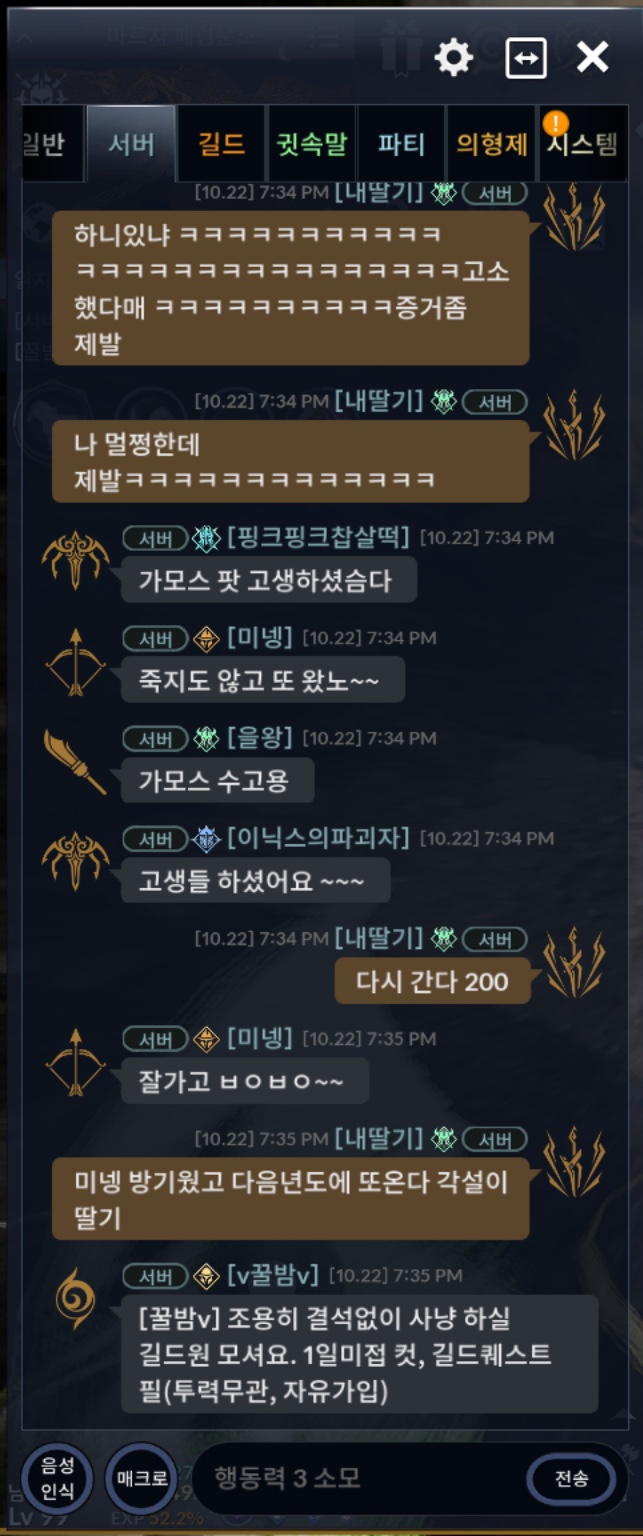Click the [v꿀밤v] guild recruitment message bubble
643x1536 pixels.
360,1354
